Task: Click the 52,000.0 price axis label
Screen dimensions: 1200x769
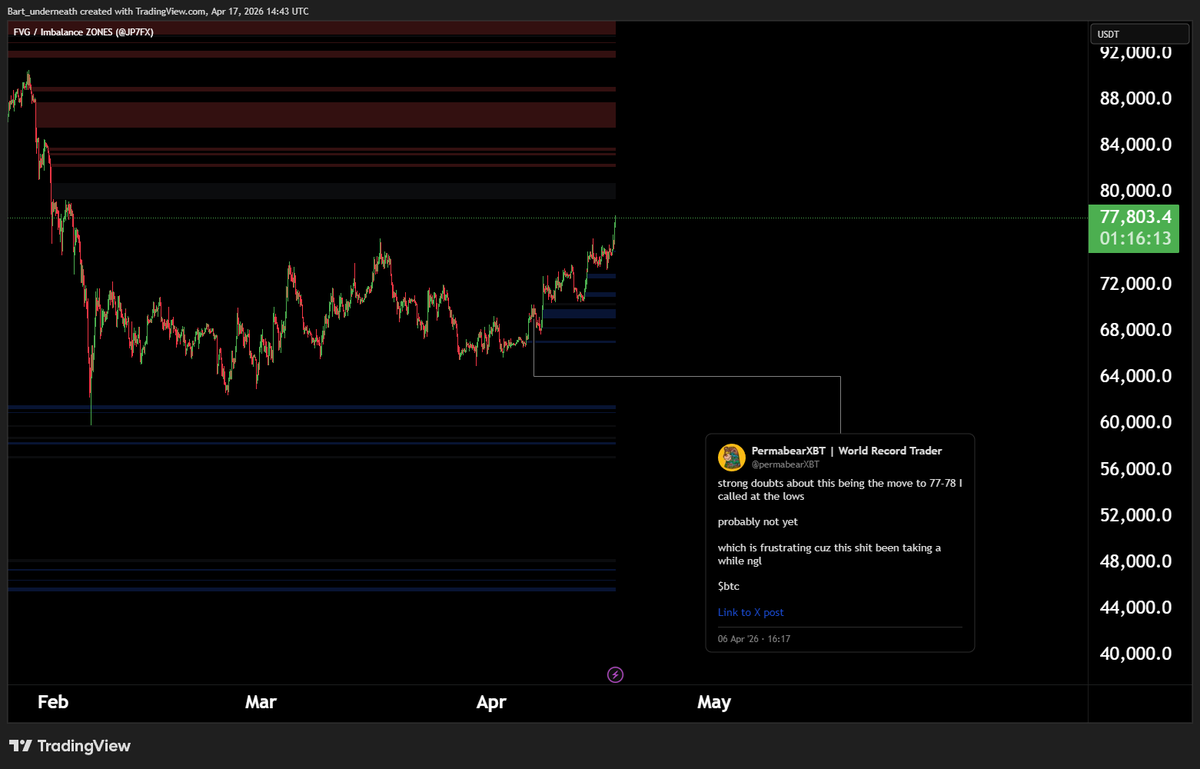Action: pos(1135,515)
